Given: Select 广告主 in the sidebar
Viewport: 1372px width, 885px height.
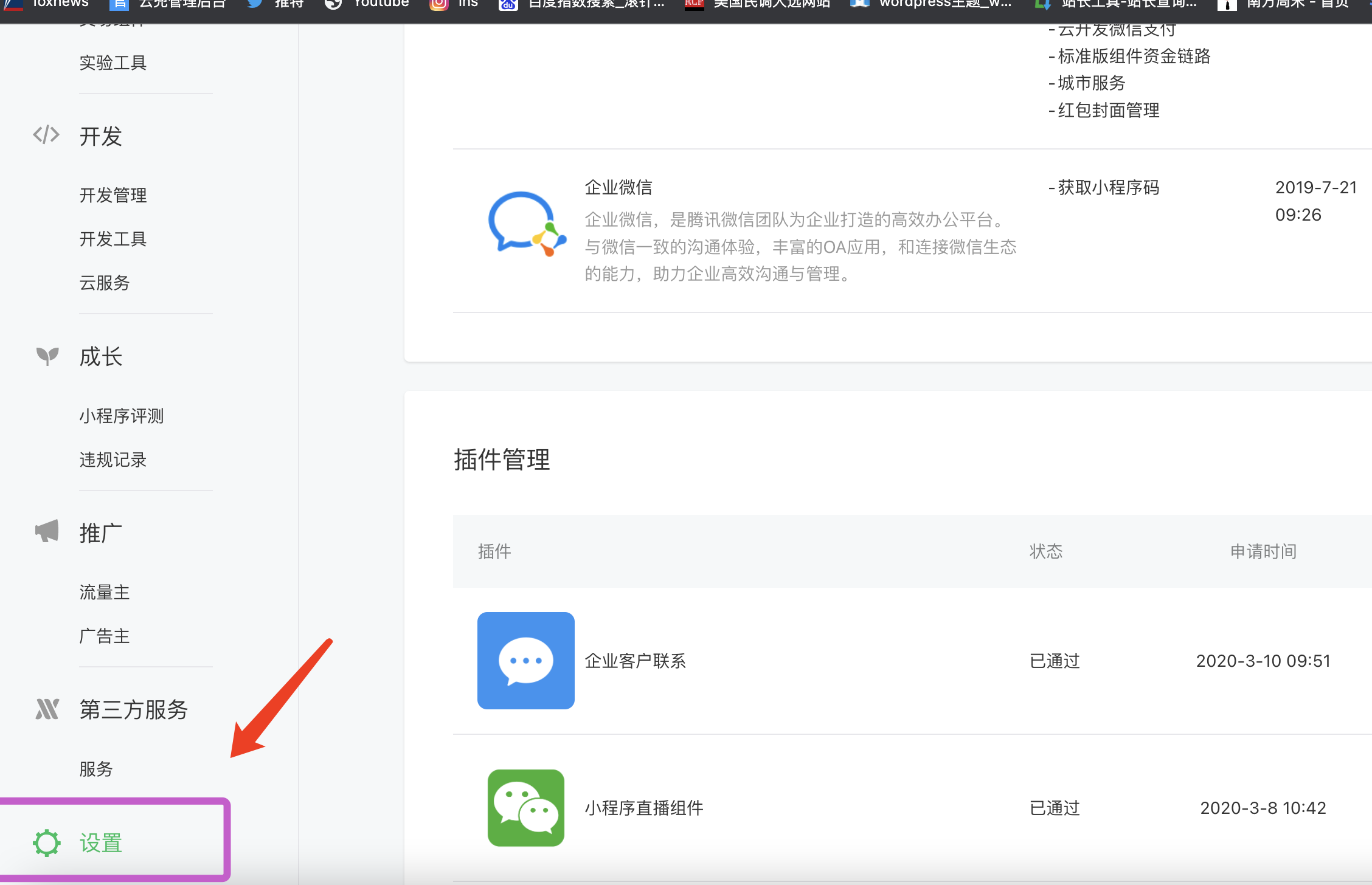Looking at the screenshot, I should pos(105,636).
